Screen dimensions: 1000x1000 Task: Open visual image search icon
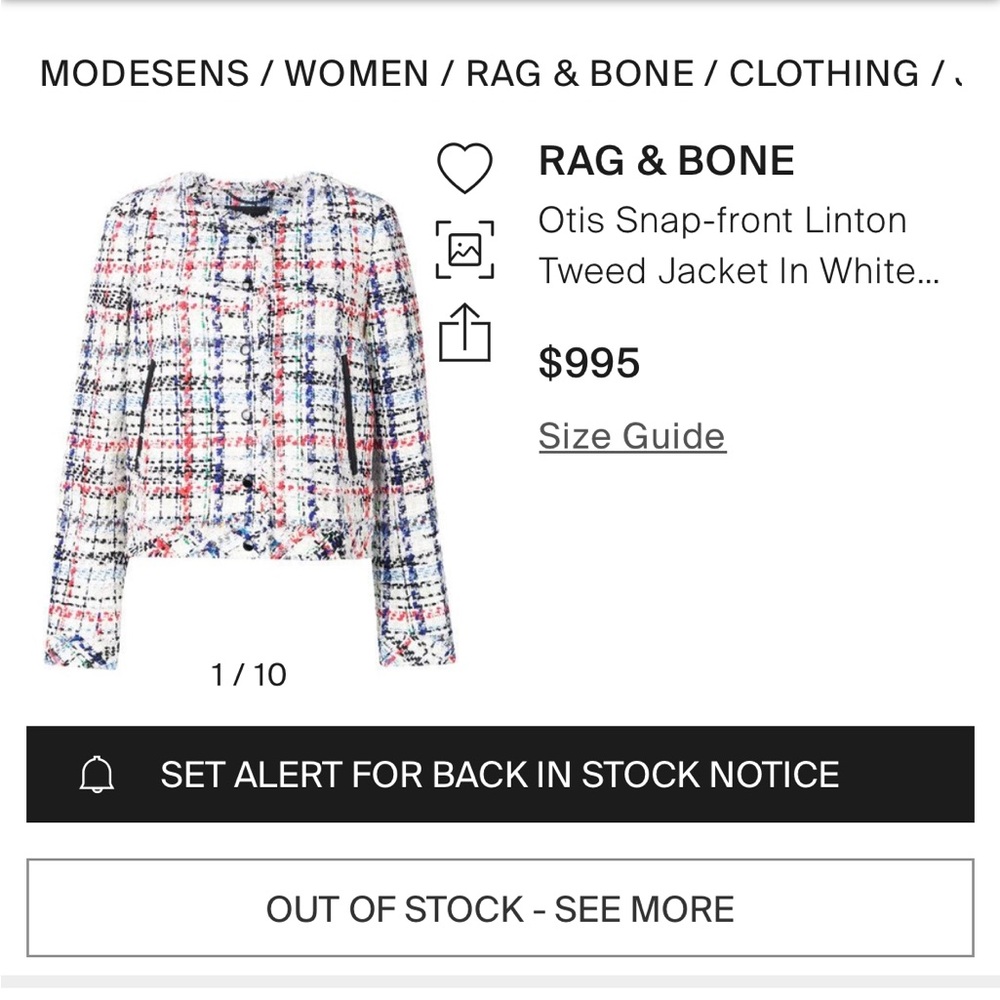465,249
